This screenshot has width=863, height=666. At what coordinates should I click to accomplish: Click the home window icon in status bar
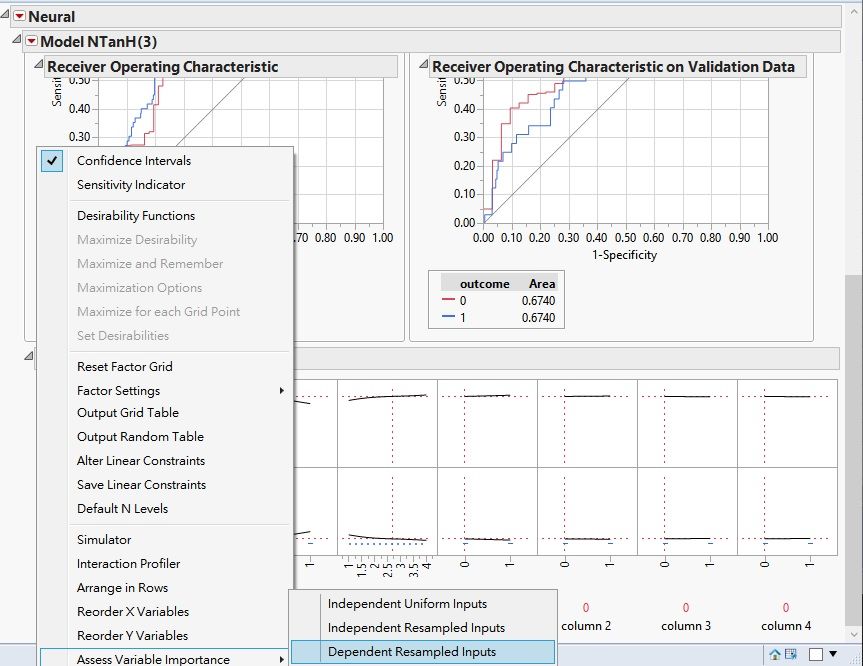tap(775, 654)
